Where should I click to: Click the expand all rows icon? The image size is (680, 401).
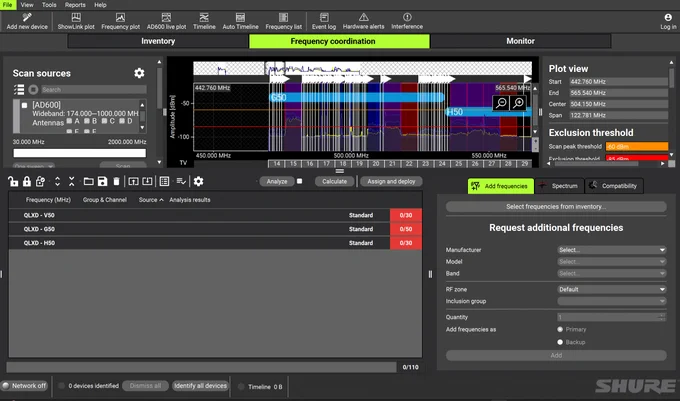57,181
